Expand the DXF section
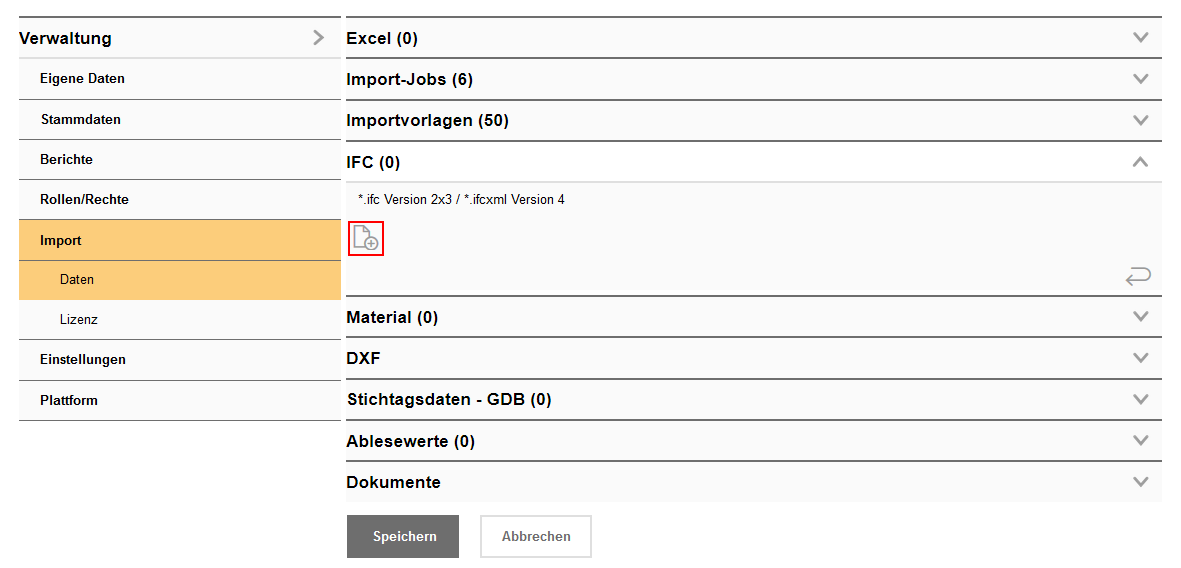The height and width of the screenshot is (568, 1181). click(x=1140, y=358)
